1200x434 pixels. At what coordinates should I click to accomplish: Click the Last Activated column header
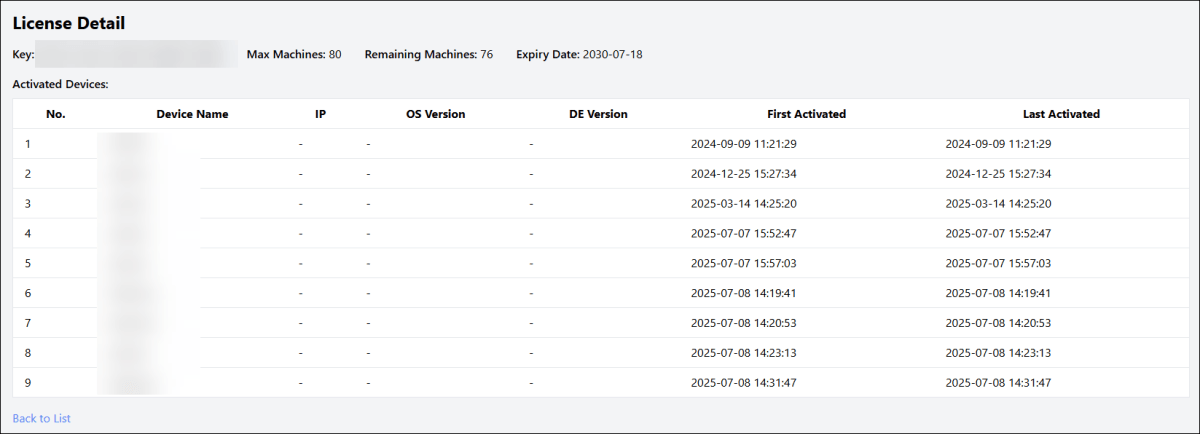pyautogui.click(x=1061, y=114)
